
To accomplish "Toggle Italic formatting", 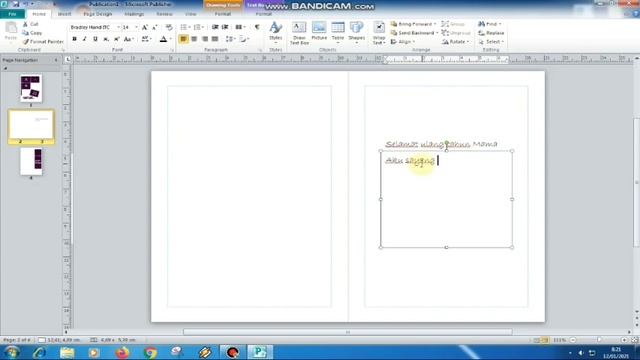I will 84,39.
